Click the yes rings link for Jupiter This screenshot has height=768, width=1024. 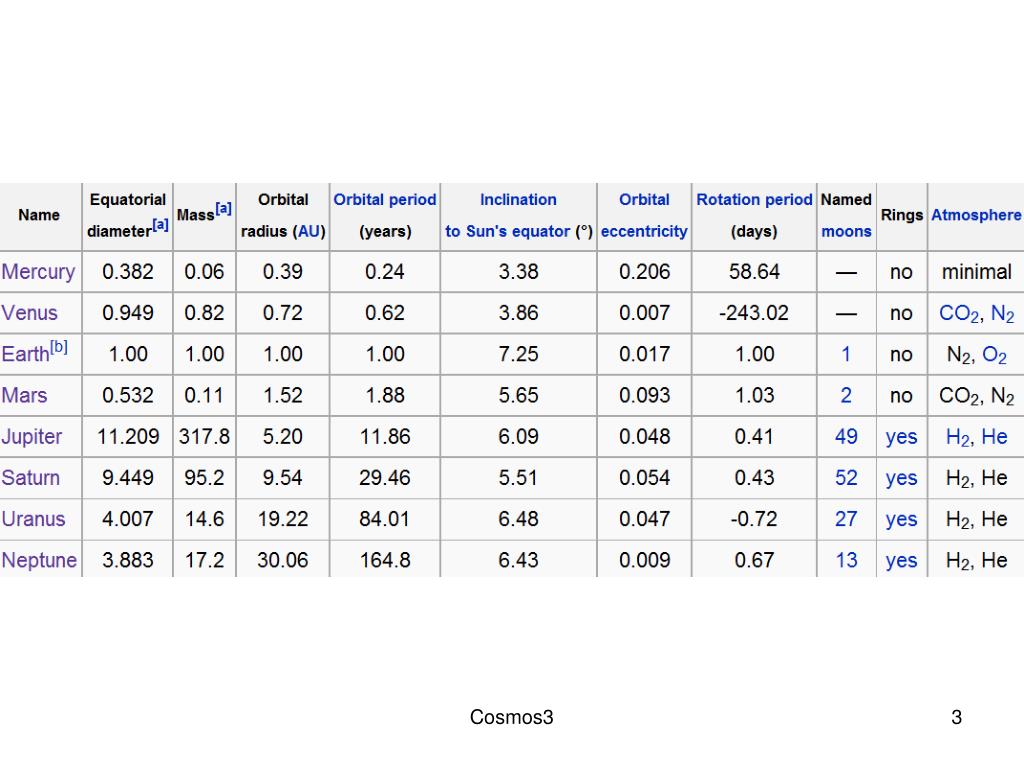click(x=901, y=437)
